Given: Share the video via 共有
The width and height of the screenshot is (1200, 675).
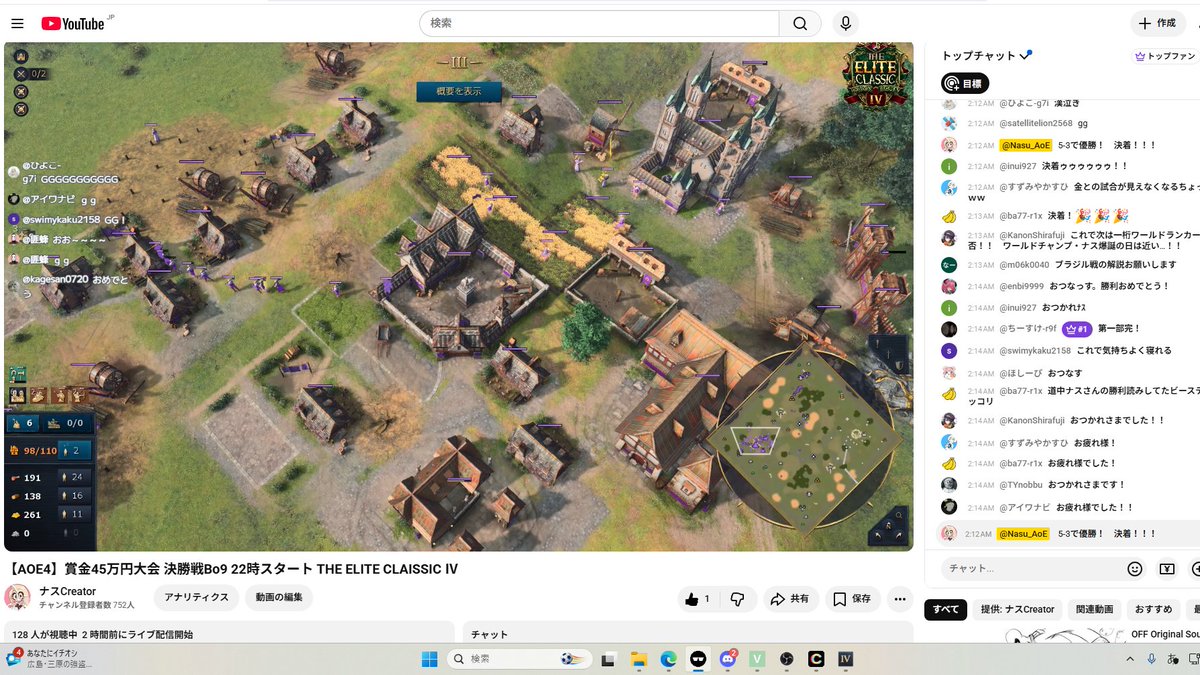Looking at the screenshot, I should pos(789,599).
